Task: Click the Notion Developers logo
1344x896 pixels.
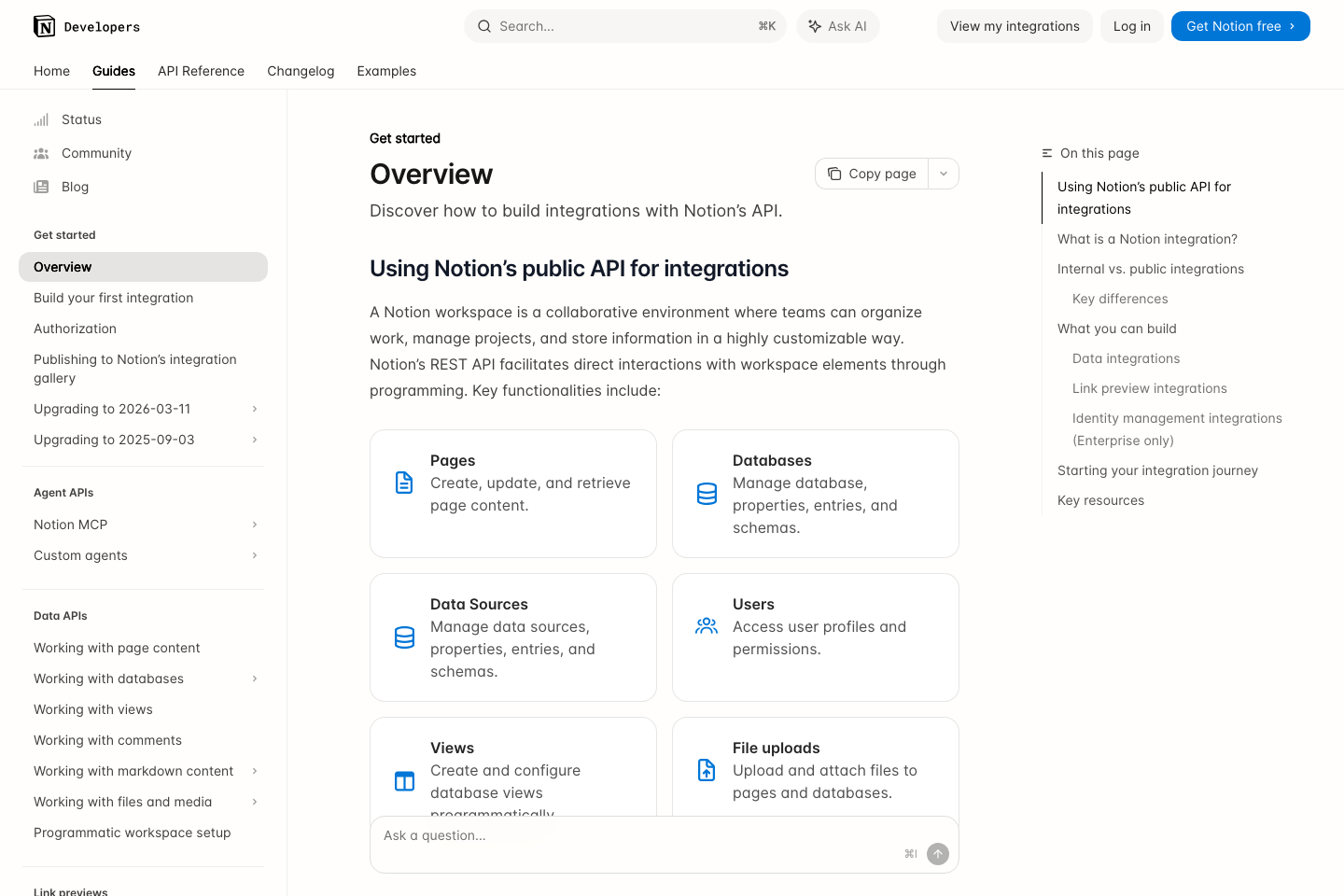Action: click(x=86, y=26)
